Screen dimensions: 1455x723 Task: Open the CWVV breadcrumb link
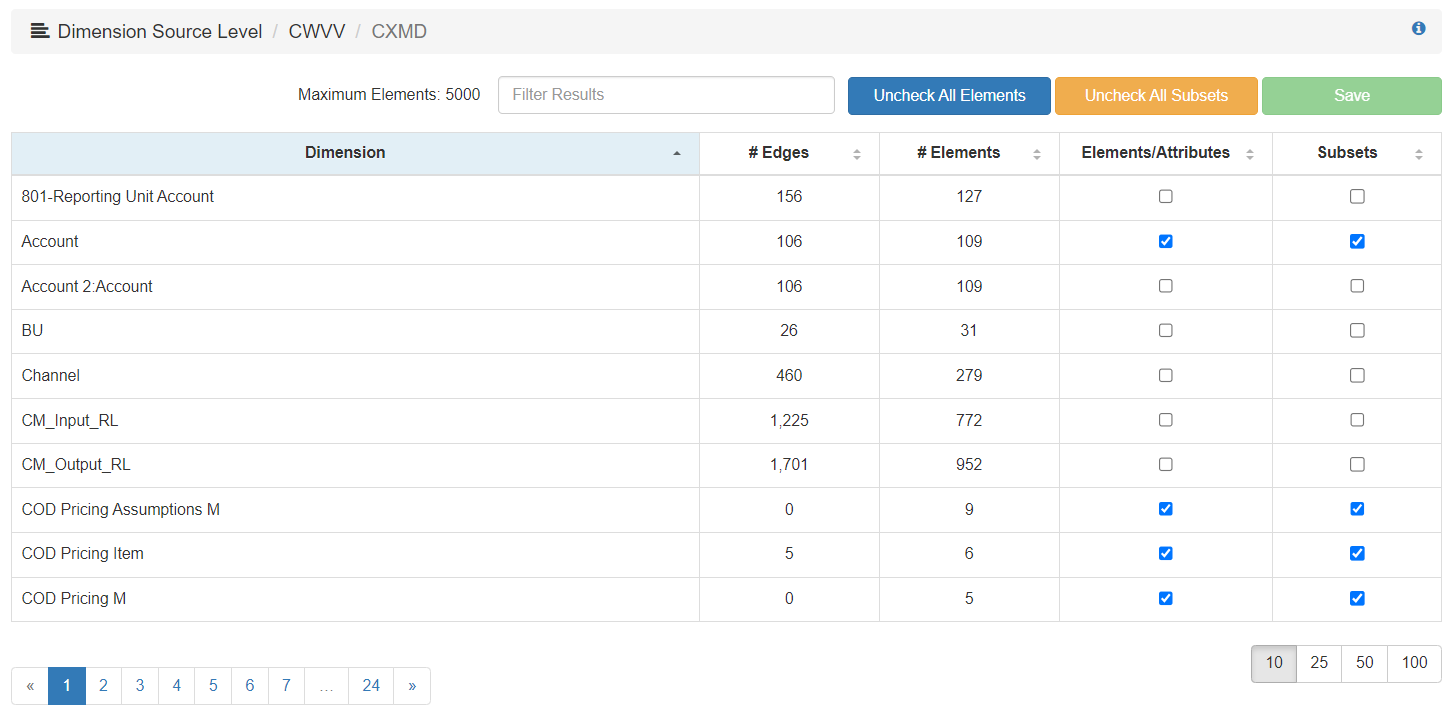point(317,31)
